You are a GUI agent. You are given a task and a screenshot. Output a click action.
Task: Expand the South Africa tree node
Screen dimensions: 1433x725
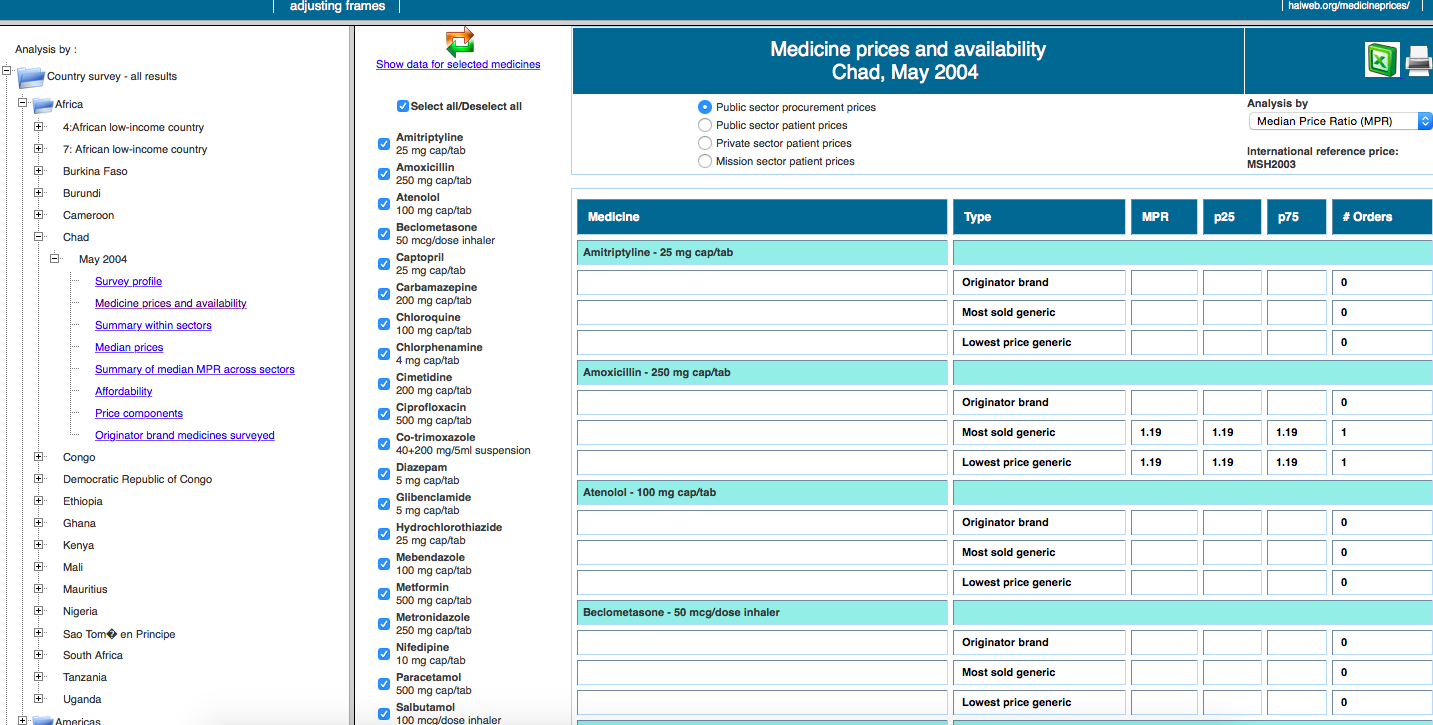39,655
